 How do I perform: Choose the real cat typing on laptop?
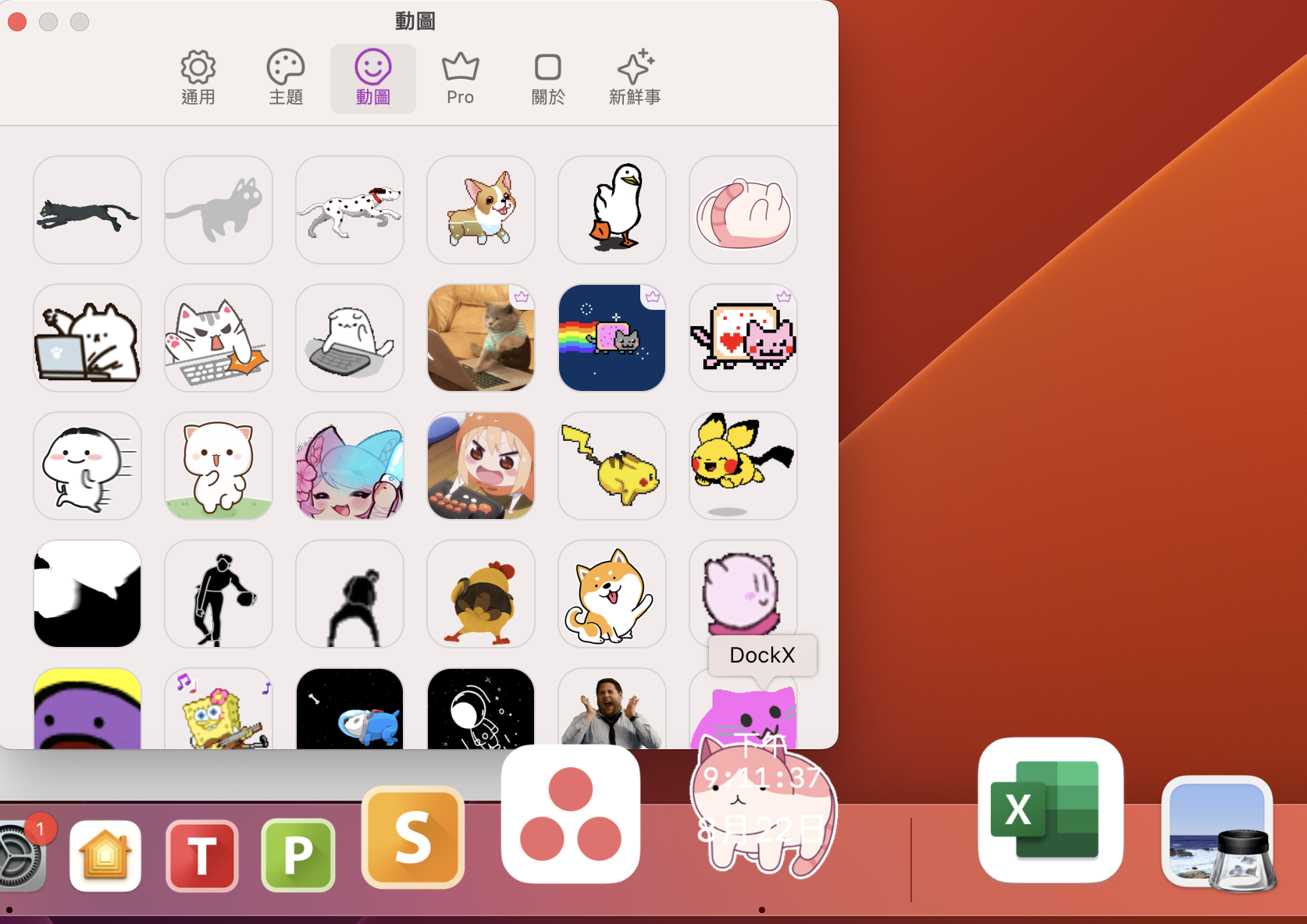[481, 338]
